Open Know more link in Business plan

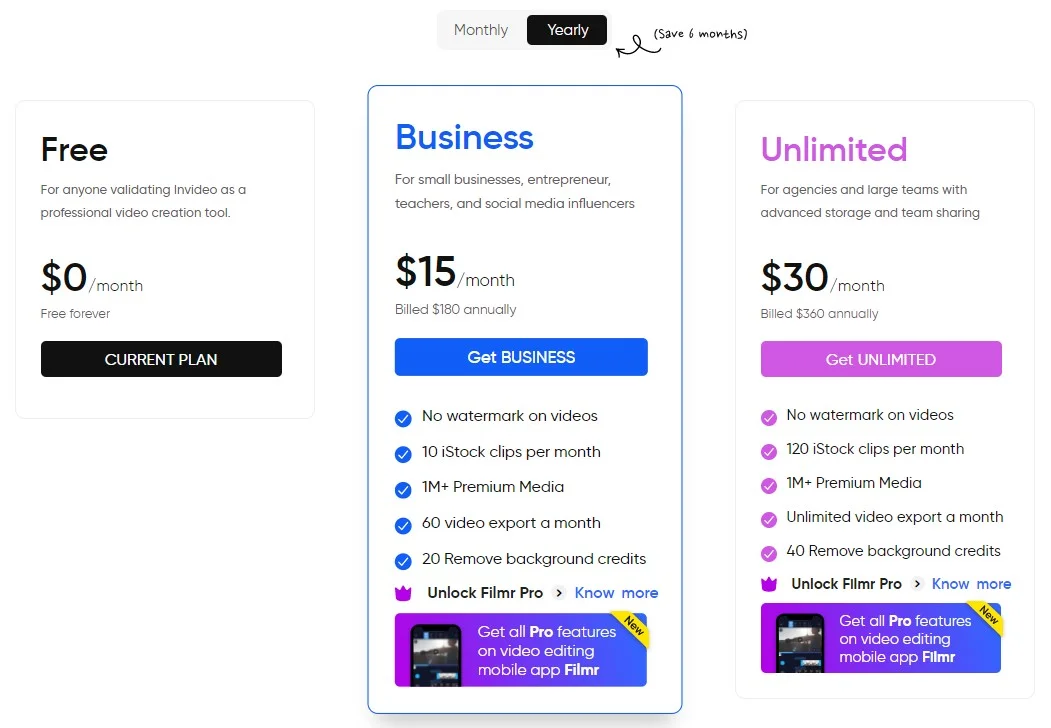pyautogui.click(x=616, y=593)
